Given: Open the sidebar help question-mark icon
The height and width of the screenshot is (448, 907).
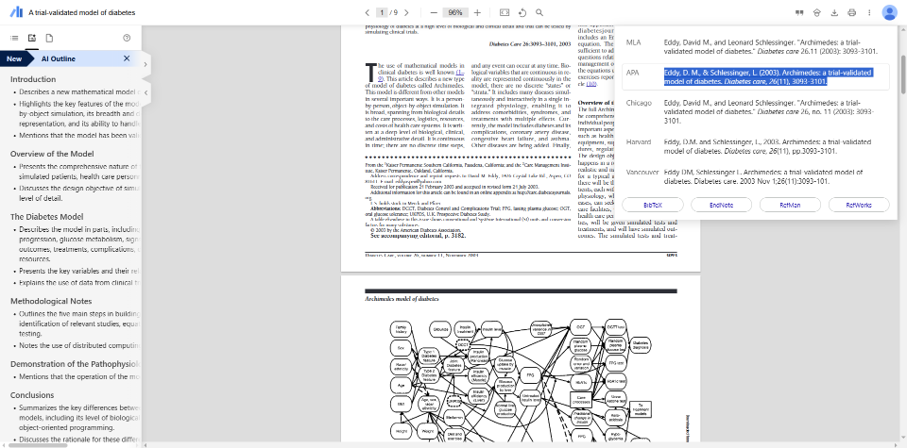Looking at the screenshot, I should click(127, 38).
